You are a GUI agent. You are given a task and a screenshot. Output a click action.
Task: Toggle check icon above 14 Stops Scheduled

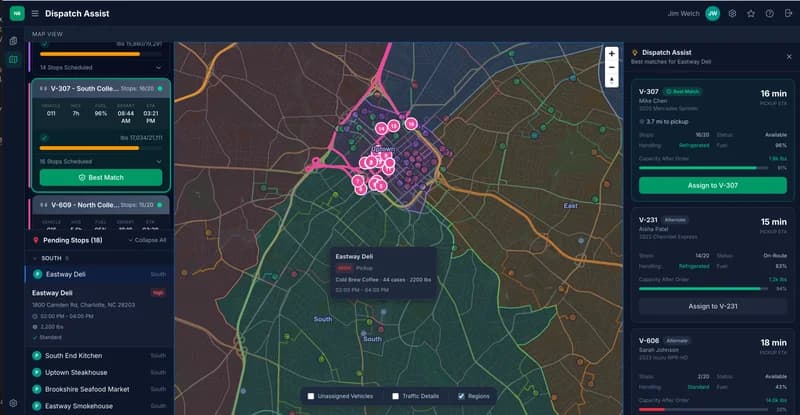pyautogui.click(x=44, y=44)
